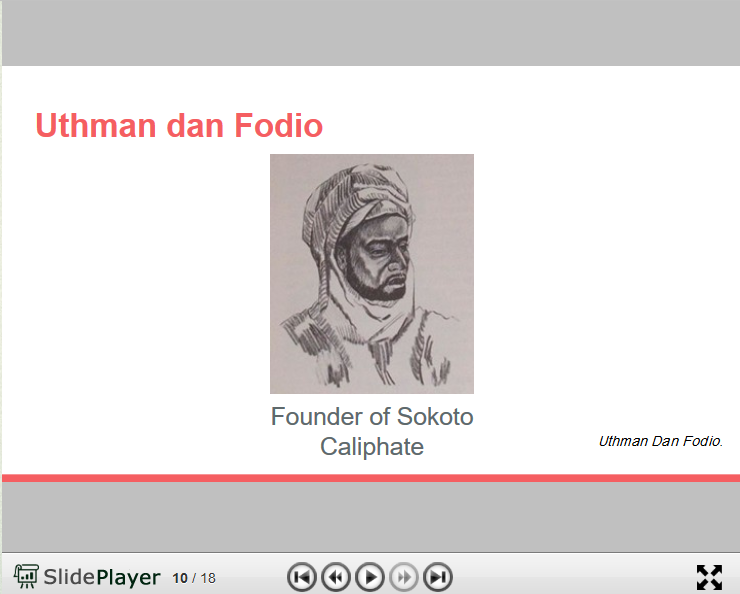This screenshot has width=740, height=594.
Task: Jump to the first slide
Action: pyautogui.click(x=302, y=577)
